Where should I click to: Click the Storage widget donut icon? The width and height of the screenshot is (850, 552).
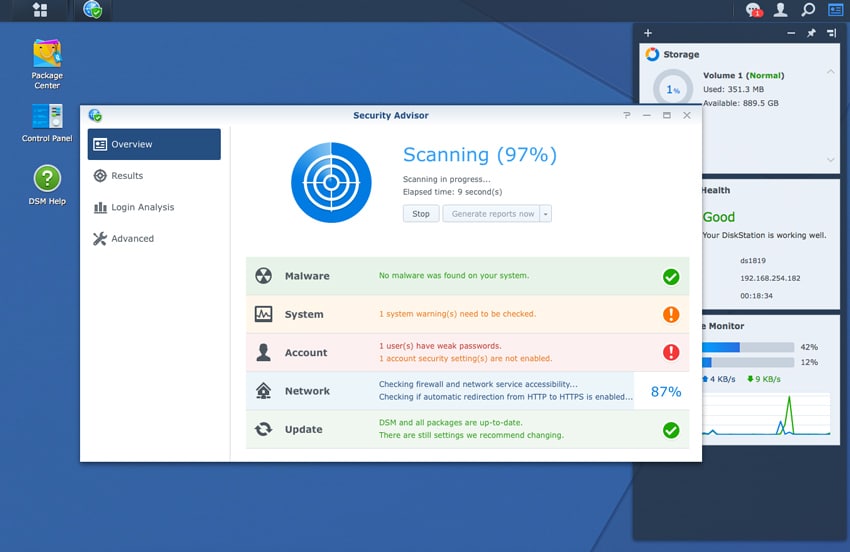tap(652, 54)
